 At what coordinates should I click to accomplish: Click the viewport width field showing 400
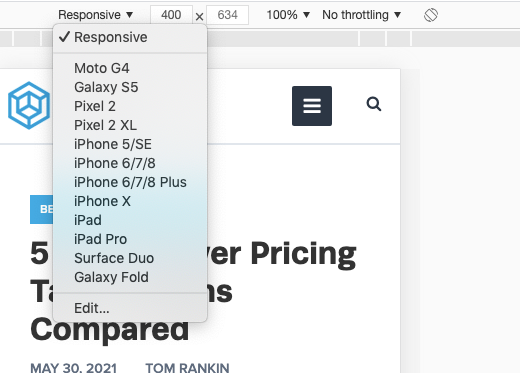pyautogui.click(x=171, y=15)
